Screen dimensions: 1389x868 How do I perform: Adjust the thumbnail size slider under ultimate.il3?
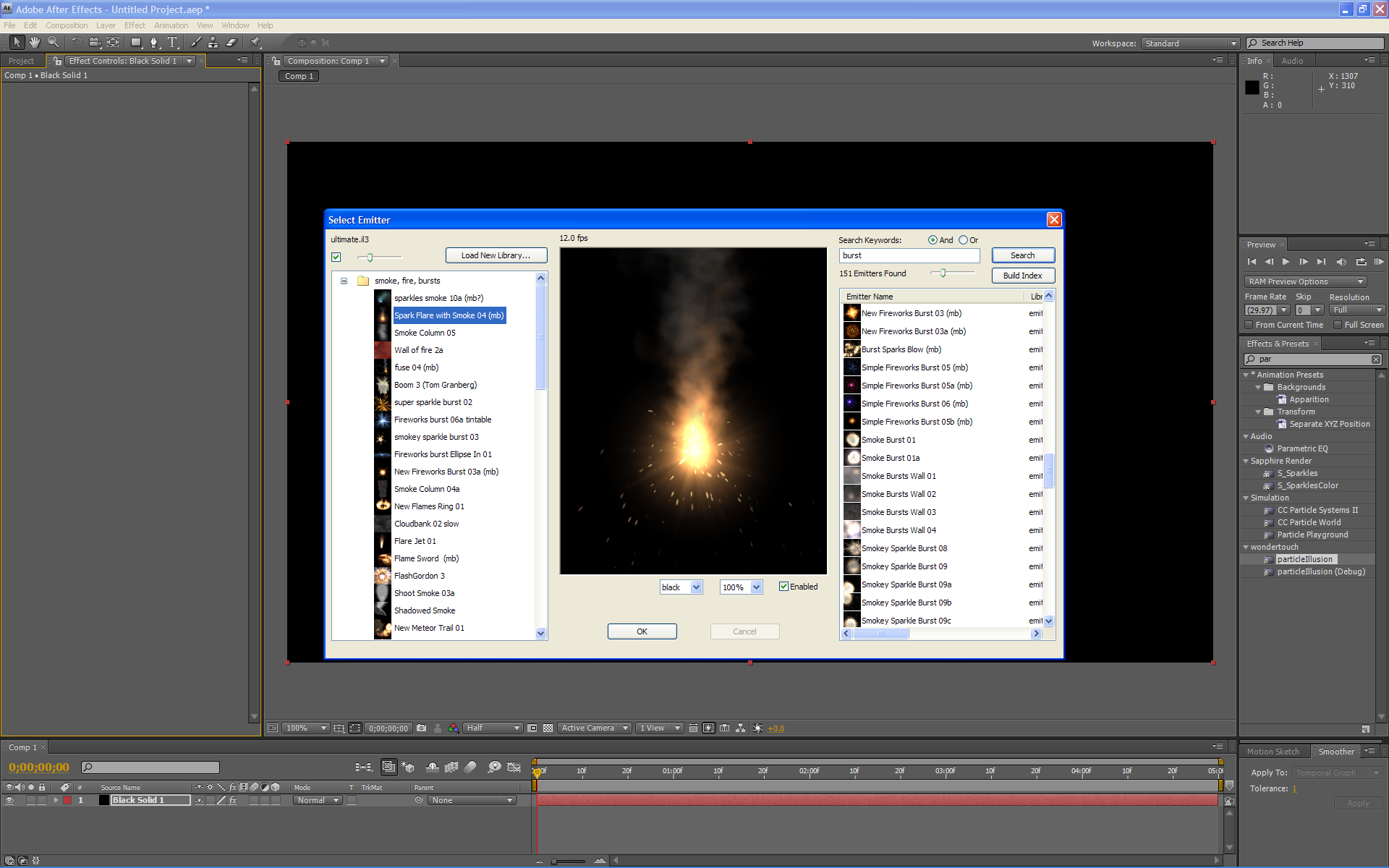[x=370, y=257]
